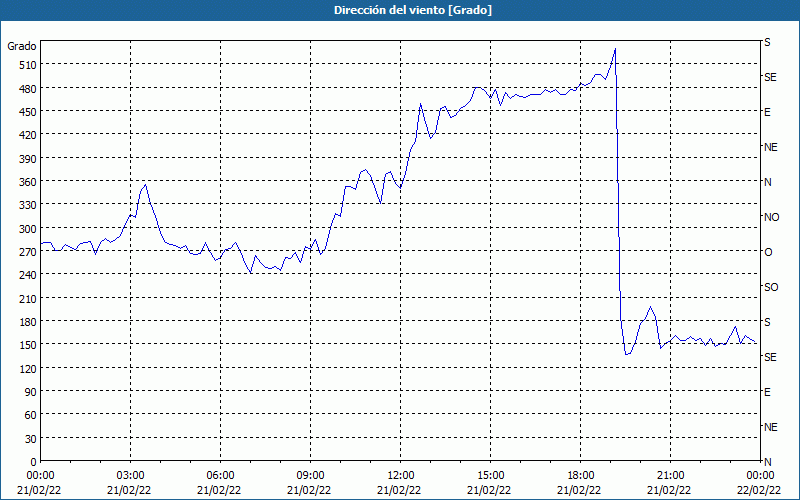Click the "E" compass label beside 450
Viewport: 800px width, 500px height.
tap(767, 112)
